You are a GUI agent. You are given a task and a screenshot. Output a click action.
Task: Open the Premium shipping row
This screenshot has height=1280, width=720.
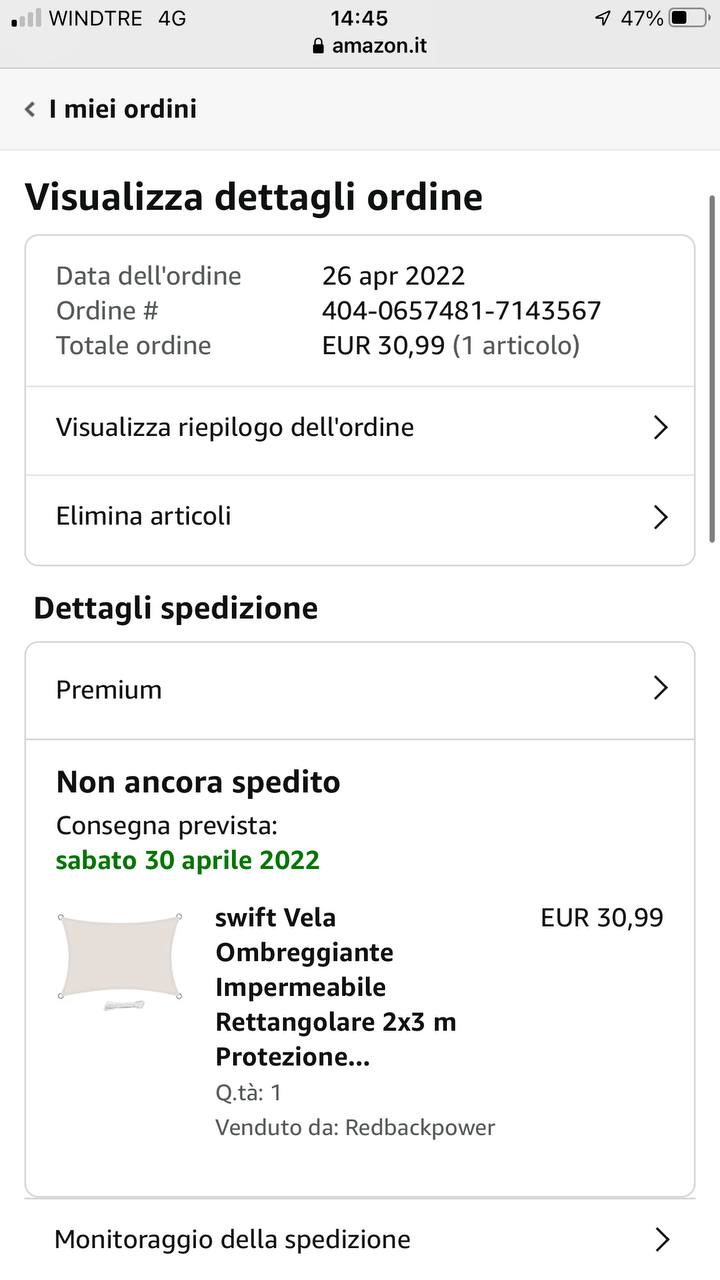pyautogui.click(x=109, y=690)
